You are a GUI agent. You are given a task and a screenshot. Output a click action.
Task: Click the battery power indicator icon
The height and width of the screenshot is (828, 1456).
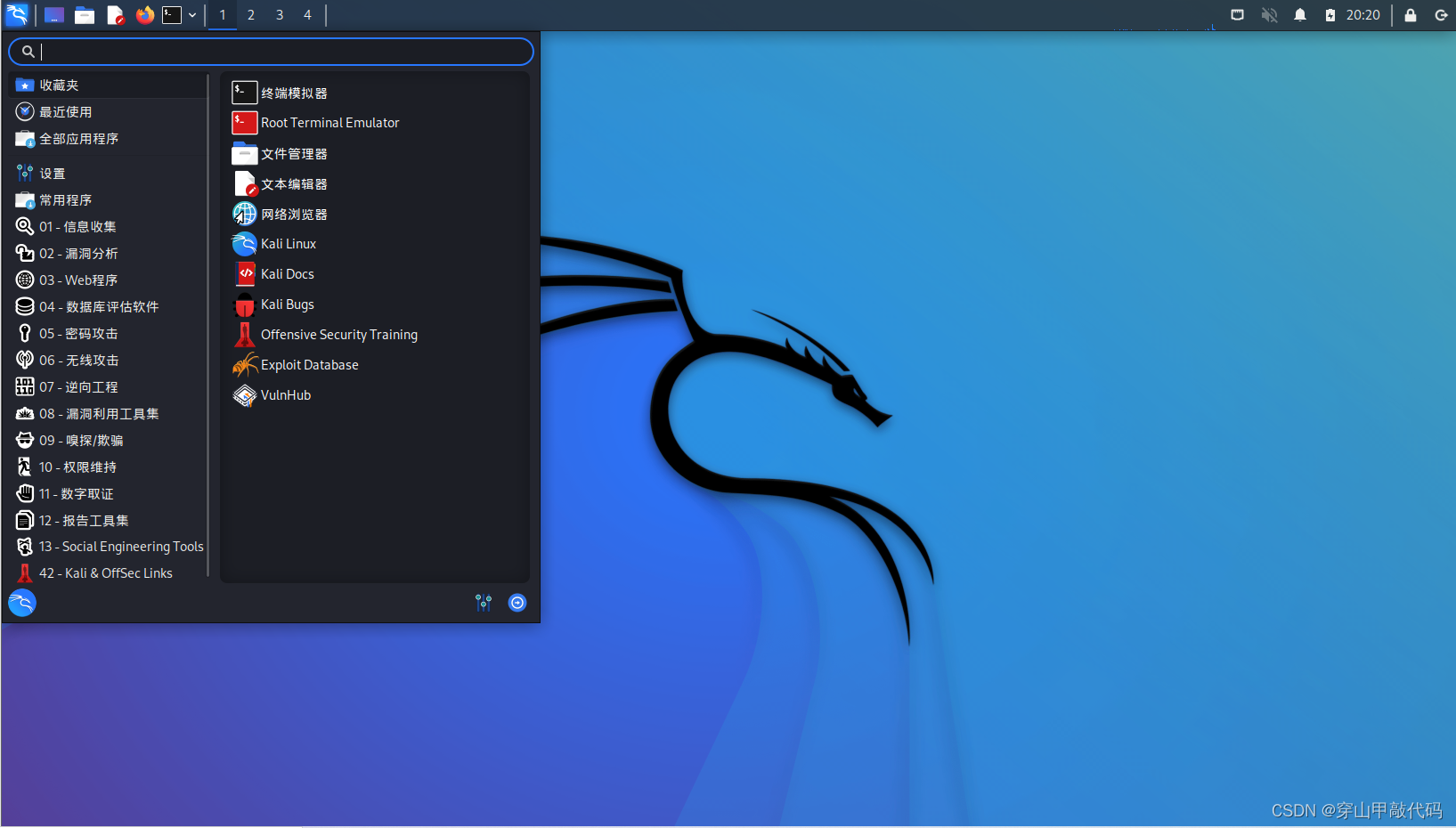tap(1330, 15)
